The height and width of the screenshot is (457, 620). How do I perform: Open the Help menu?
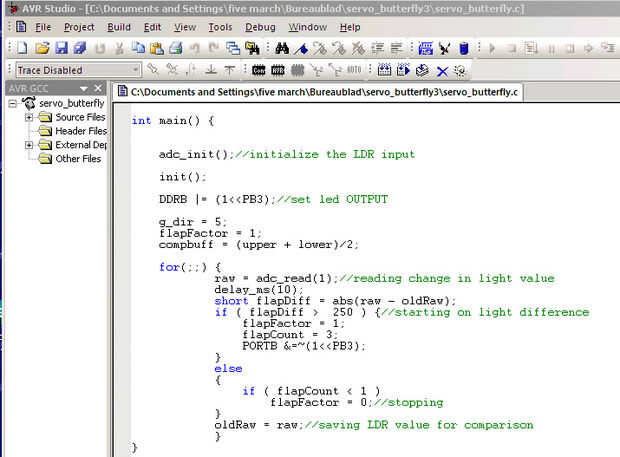(x=350, y=27)
